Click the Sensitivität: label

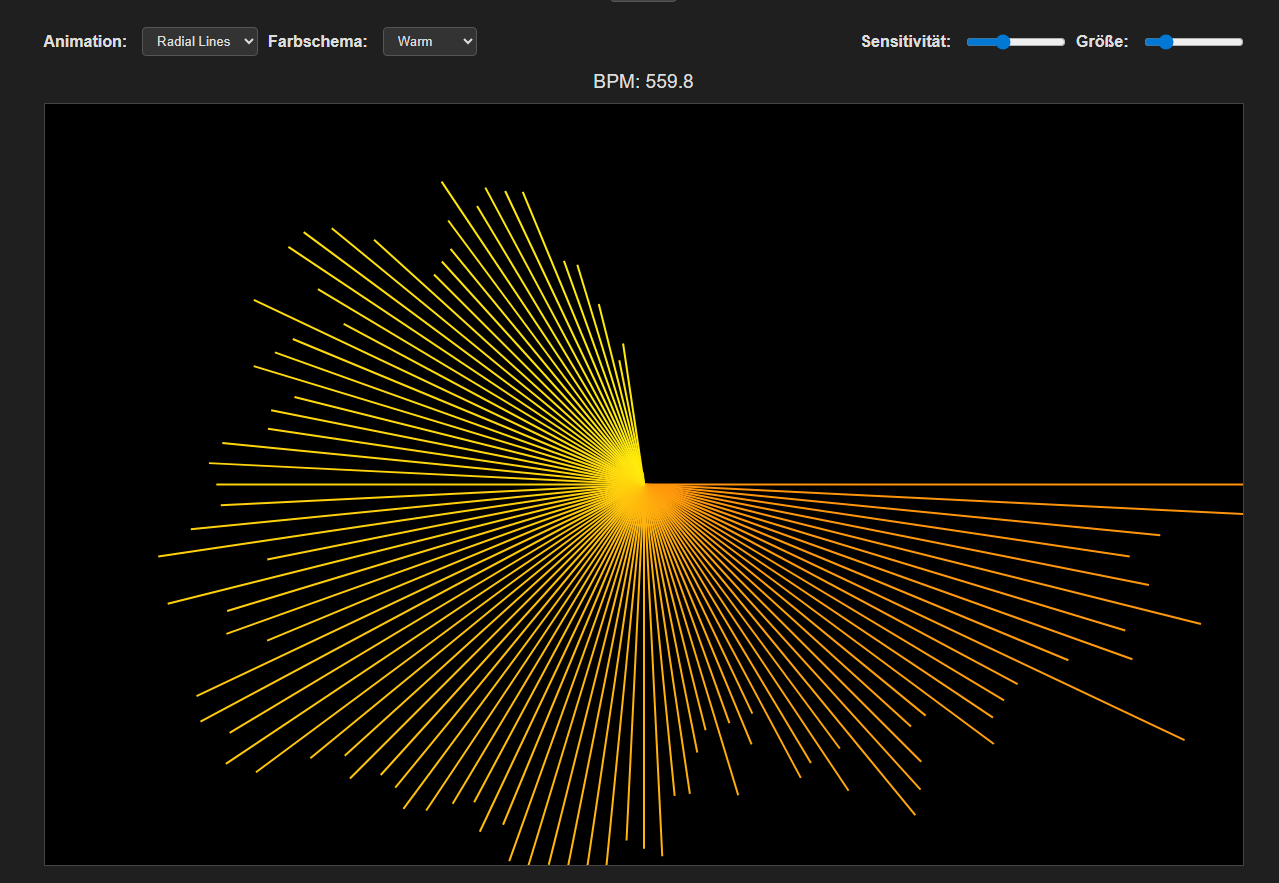coord(906,41)
